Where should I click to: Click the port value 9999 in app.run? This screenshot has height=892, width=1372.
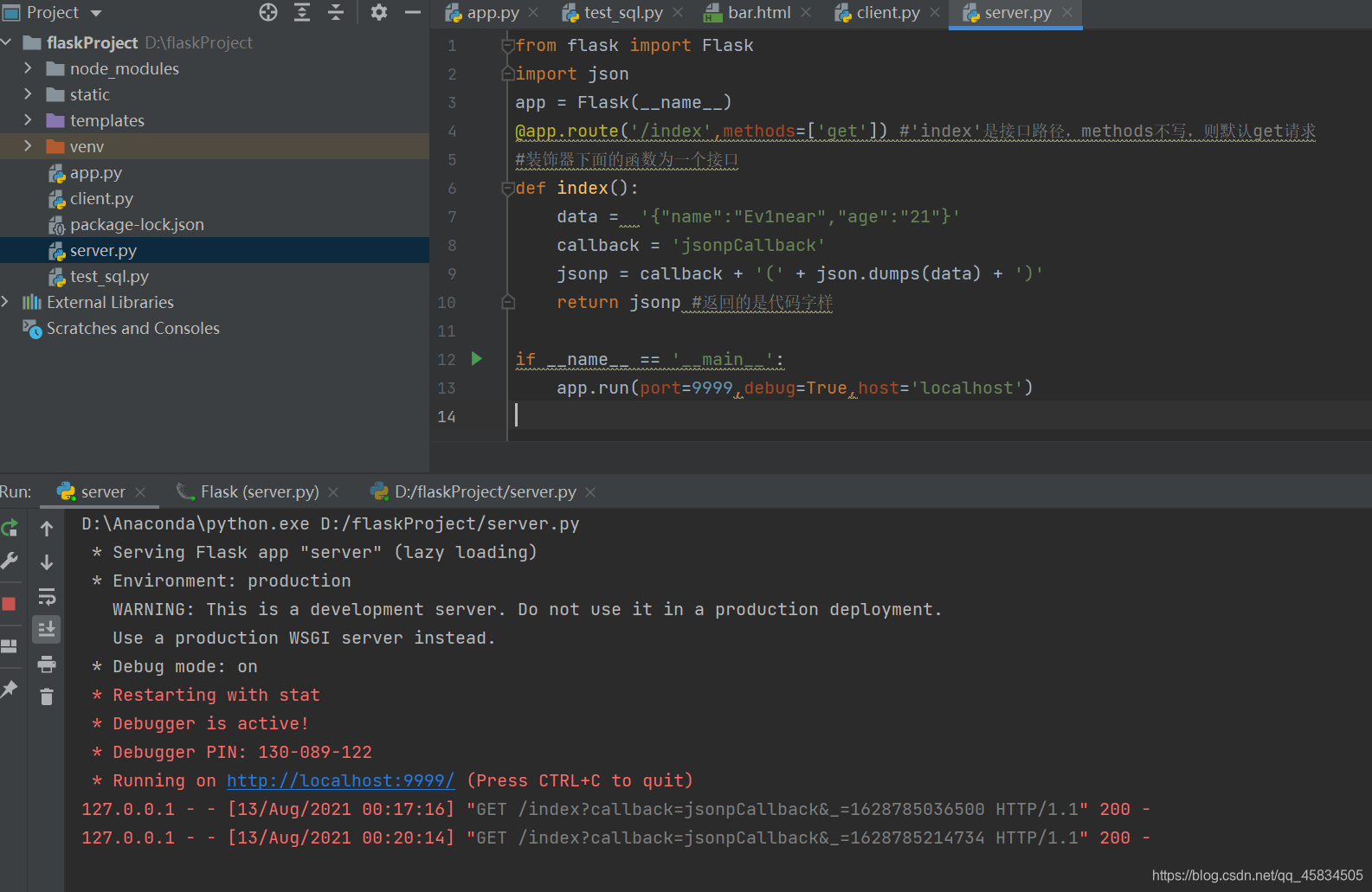tap(712, 388)
